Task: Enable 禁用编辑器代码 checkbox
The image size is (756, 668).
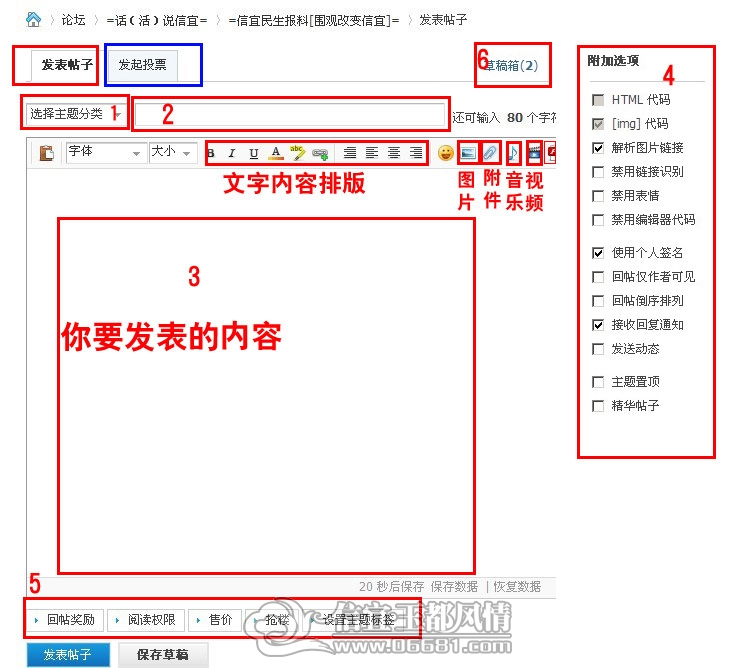Action: click(598, 220)
